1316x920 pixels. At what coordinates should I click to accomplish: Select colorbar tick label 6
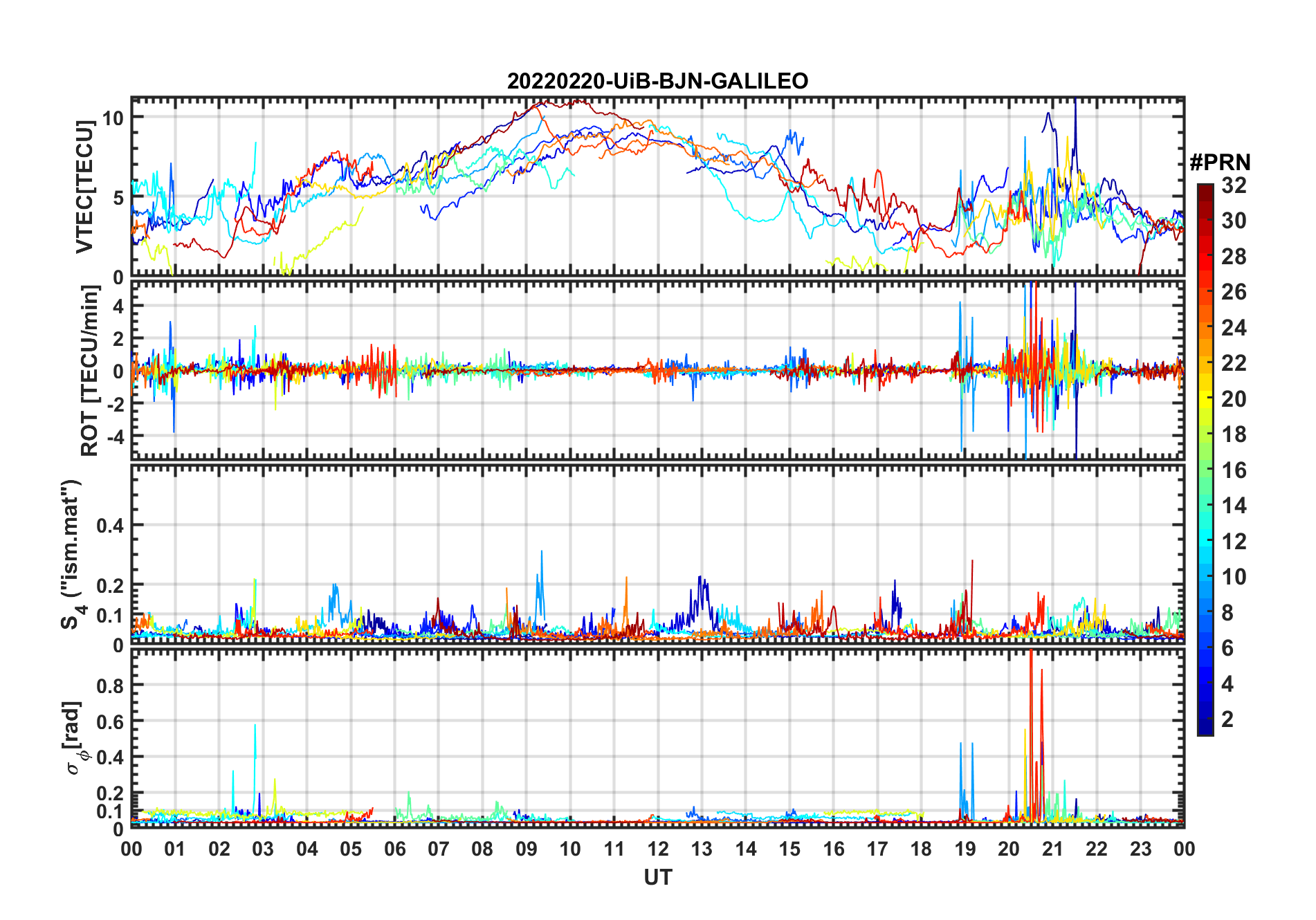pyautogui.click(x=1227, y=648)
